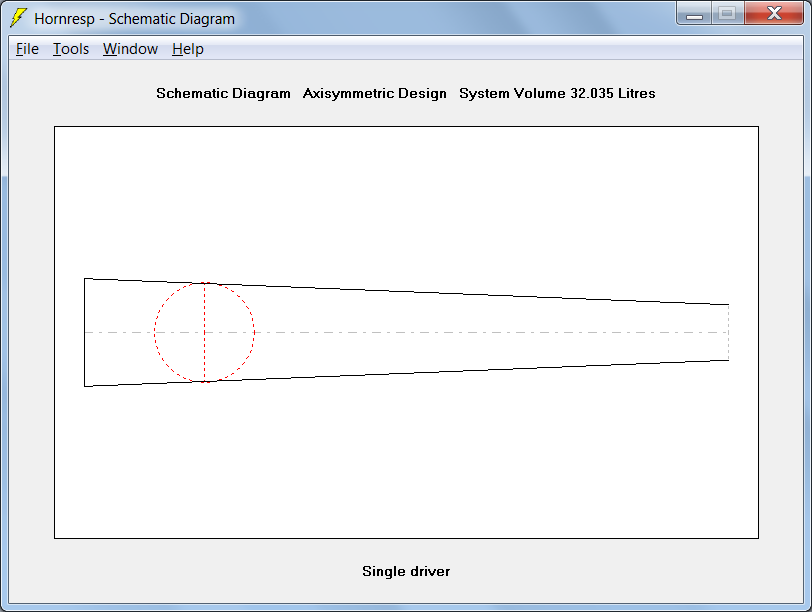The width and height of the screenshot is (812, 612).
Task: Open the Tools menu
Action: [x=71, y=49]
